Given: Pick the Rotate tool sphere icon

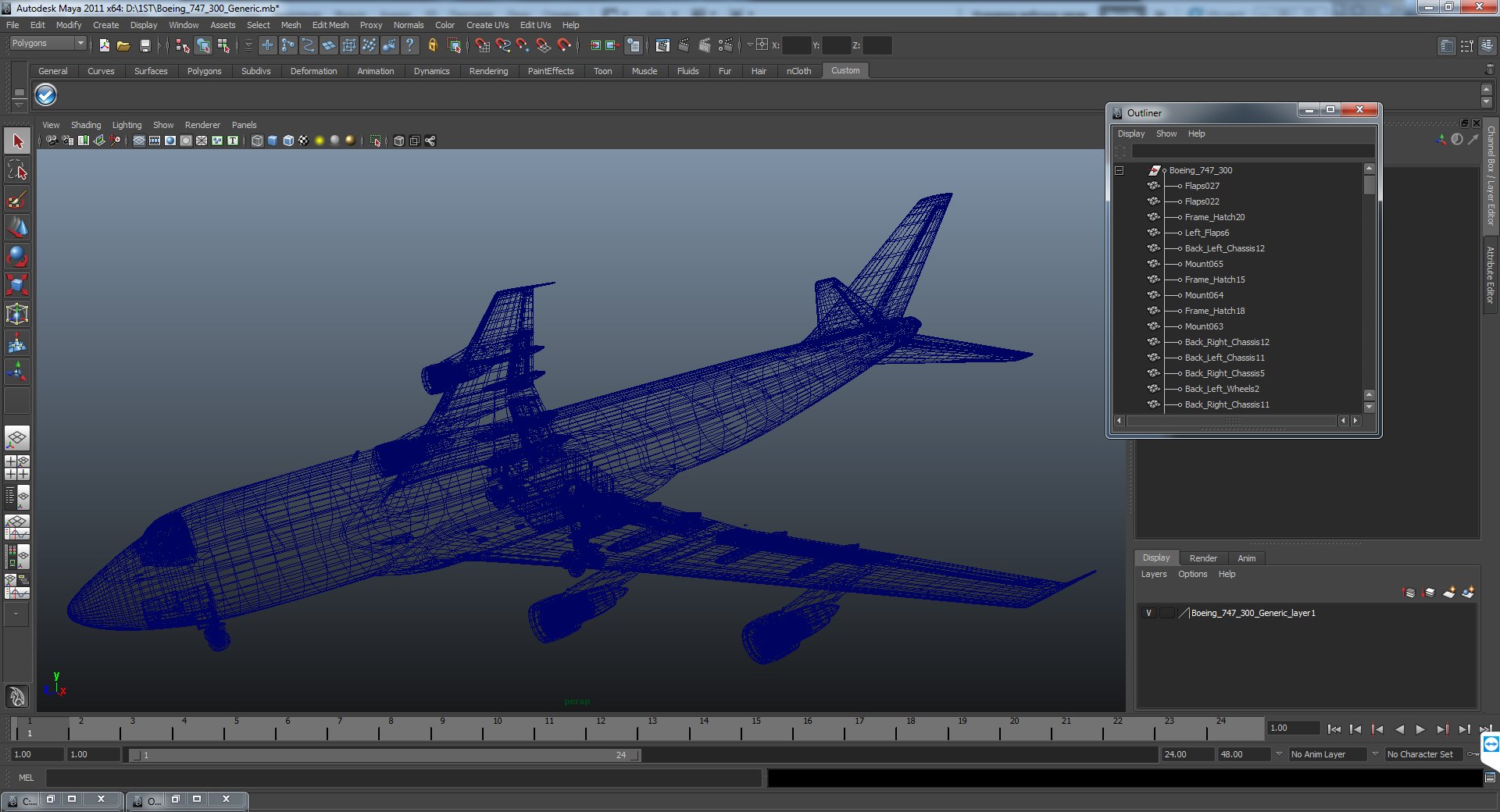Looking at the screenshot, I should 17,256.
